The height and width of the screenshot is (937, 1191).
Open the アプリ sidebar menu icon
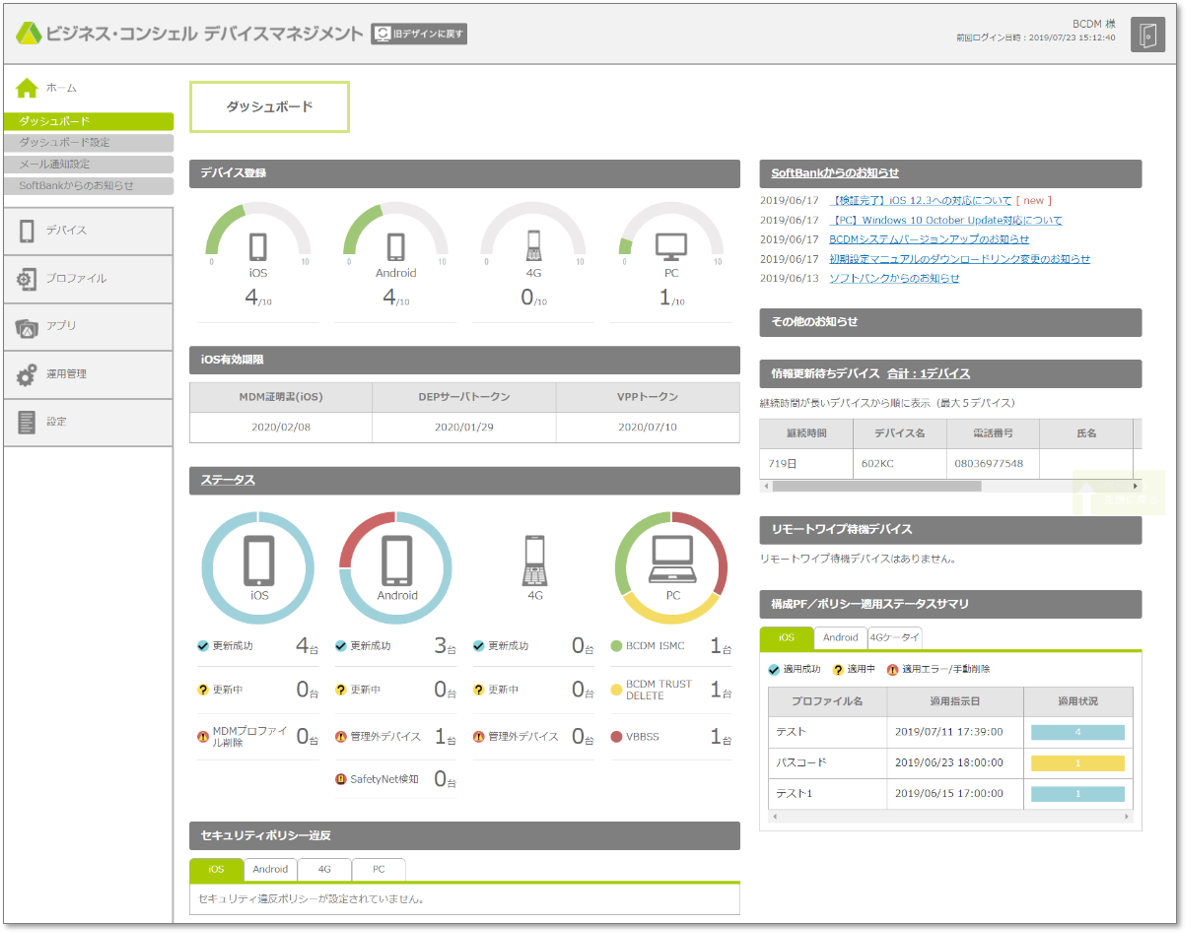[27, 327]
